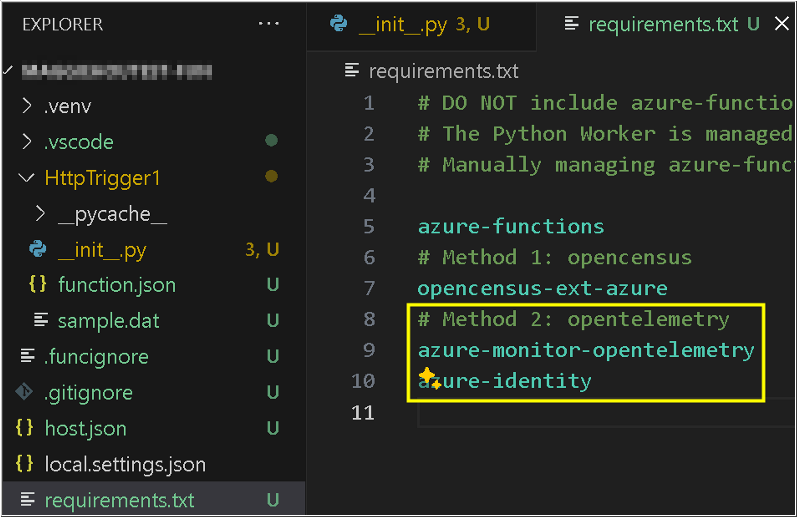Screen dimensions: 797x517
Task: Click the sparkle code-action icon on line 10
Action: (x=430, y=378)
